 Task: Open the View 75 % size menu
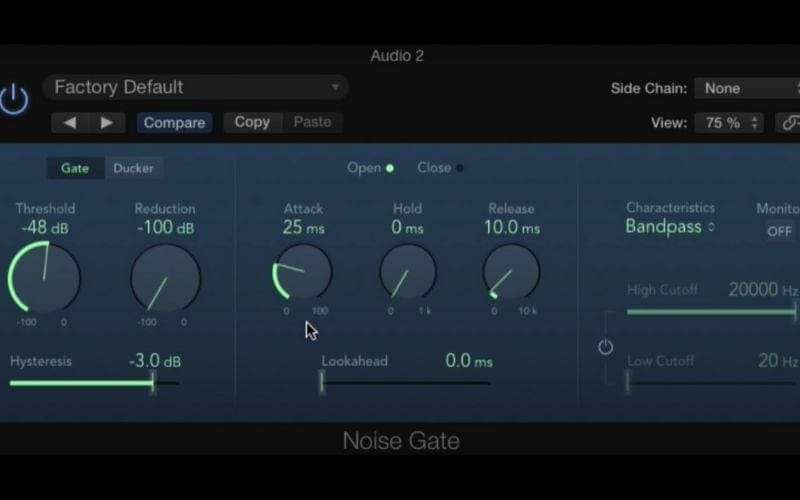click(x=729, y=123)
